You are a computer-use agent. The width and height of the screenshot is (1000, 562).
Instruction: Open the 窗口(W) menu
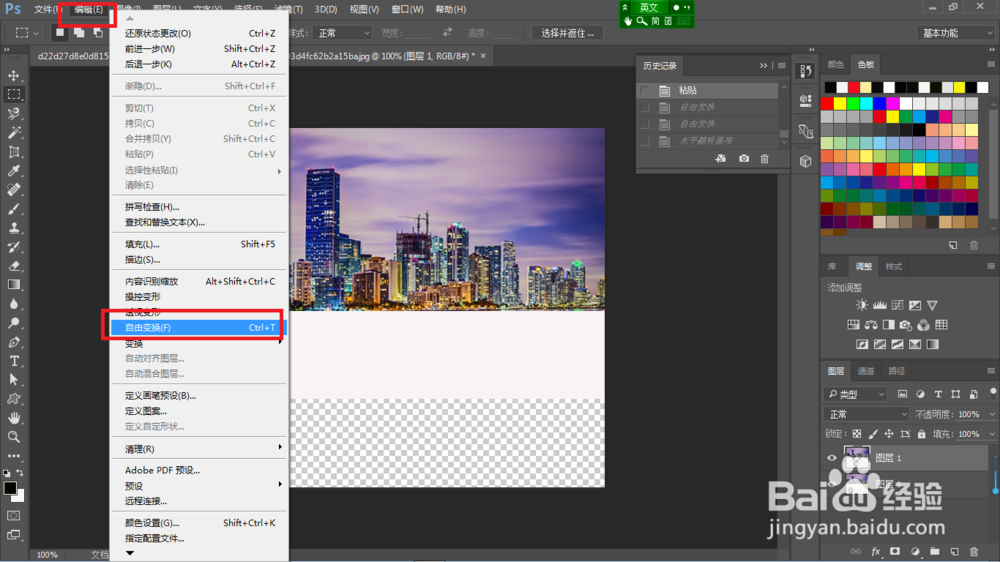[407, 9]
